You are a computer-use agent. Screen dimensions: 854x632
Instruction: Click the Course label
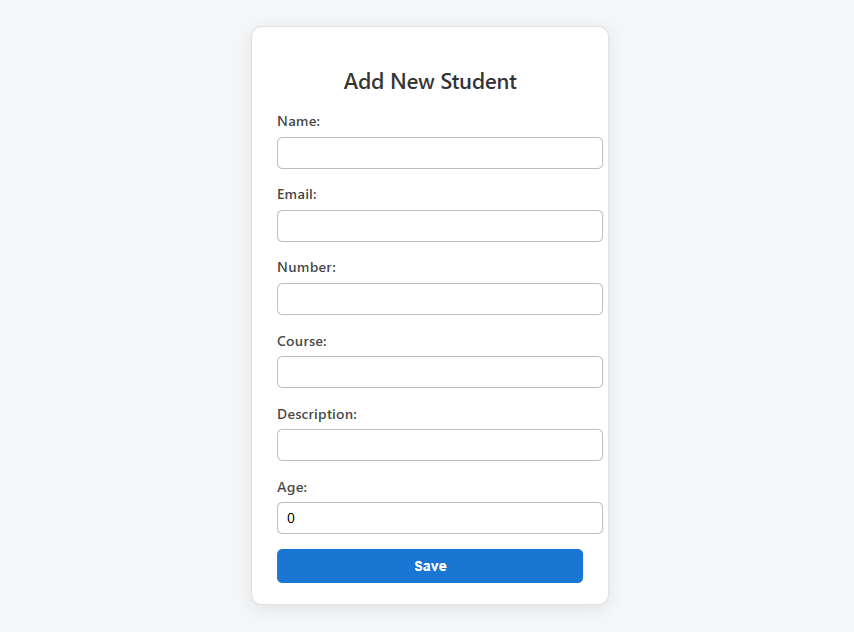tap(301, 341)
